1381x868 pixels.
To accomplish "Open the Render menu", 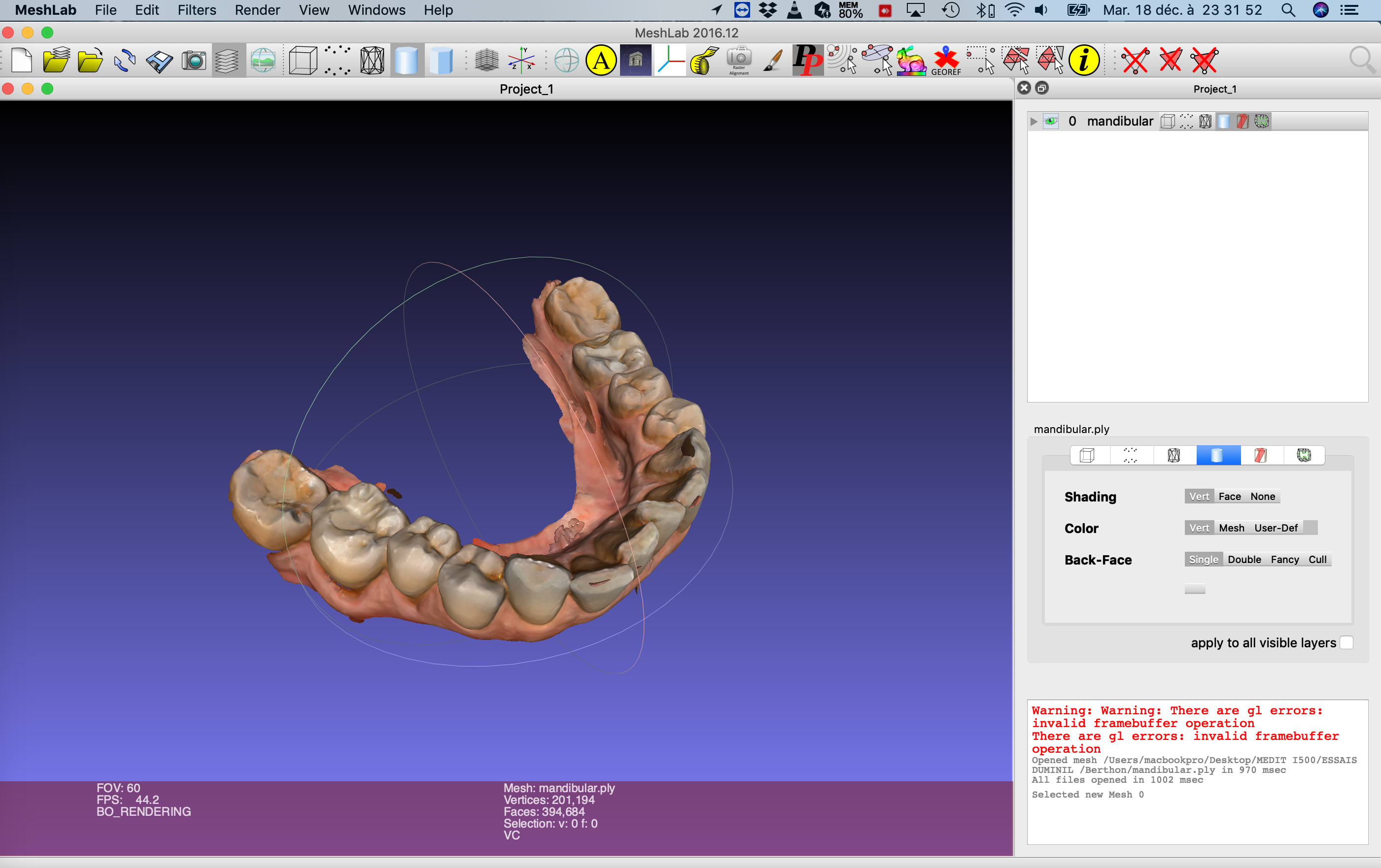I will click(257, 10).
